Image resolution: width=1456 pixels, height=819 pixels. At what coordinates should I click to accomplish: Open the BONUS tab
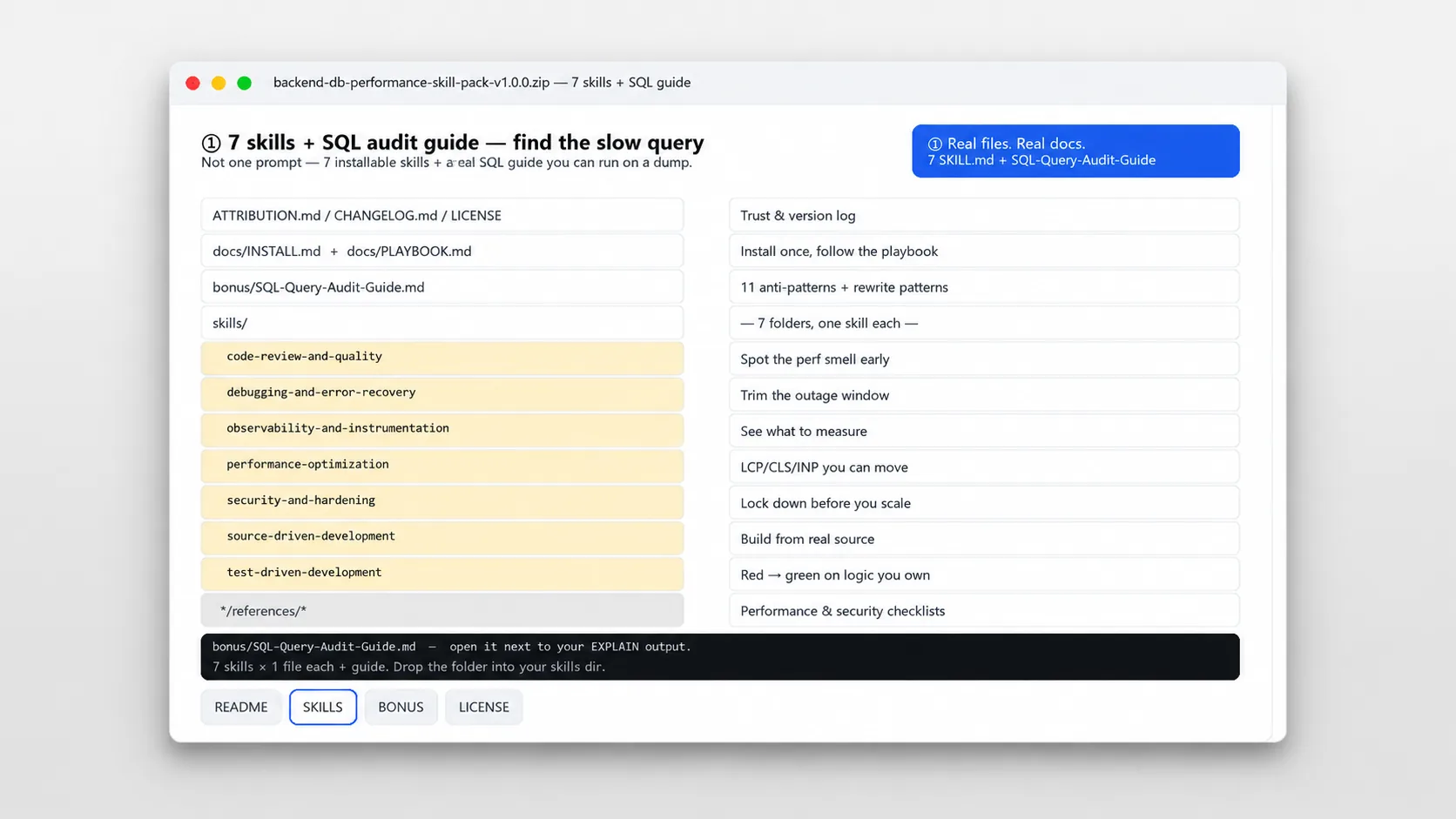point(401,707)
